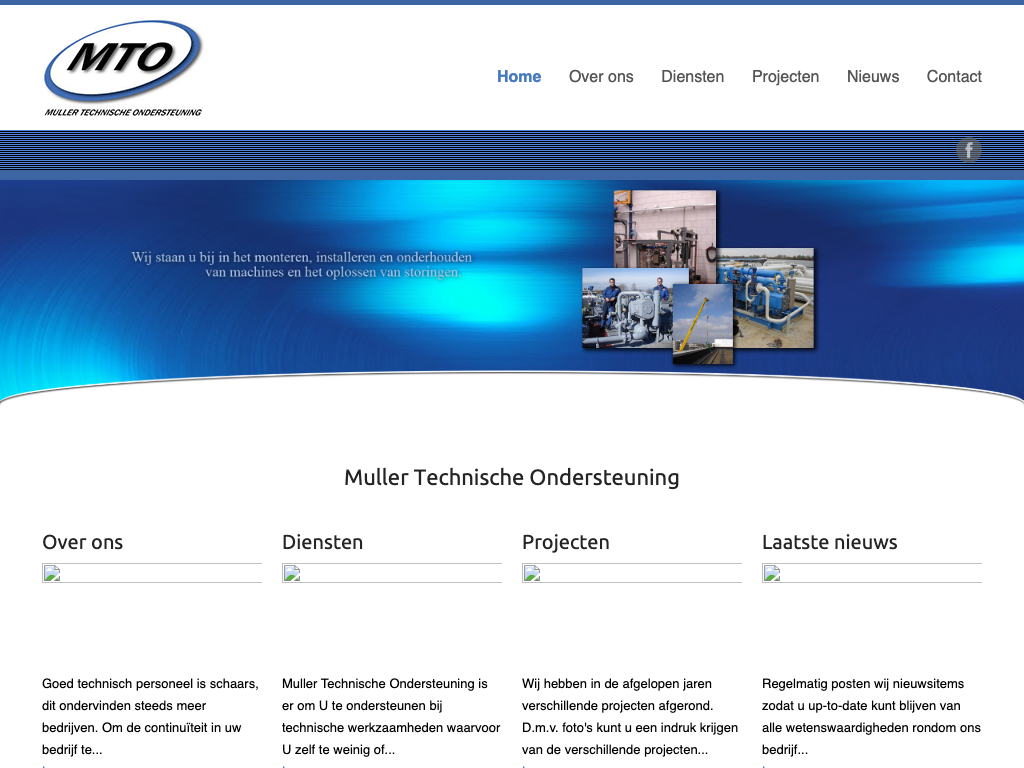Click the Over ons section heading
The width and height of the screenshot is (1024, 768).
click(83, 542)
